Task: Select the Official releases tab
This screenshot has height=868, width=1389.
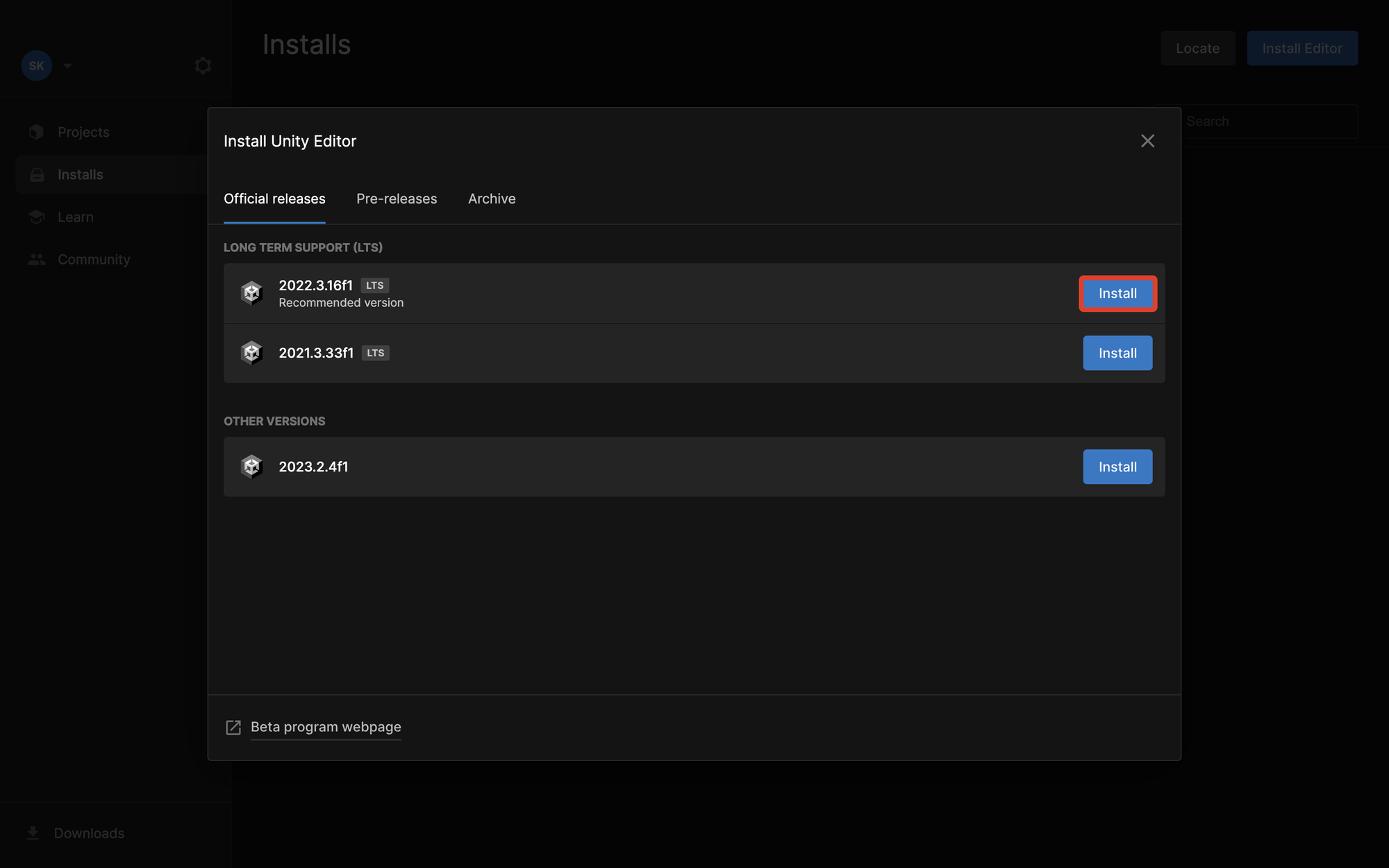Action: pos(274,199)
